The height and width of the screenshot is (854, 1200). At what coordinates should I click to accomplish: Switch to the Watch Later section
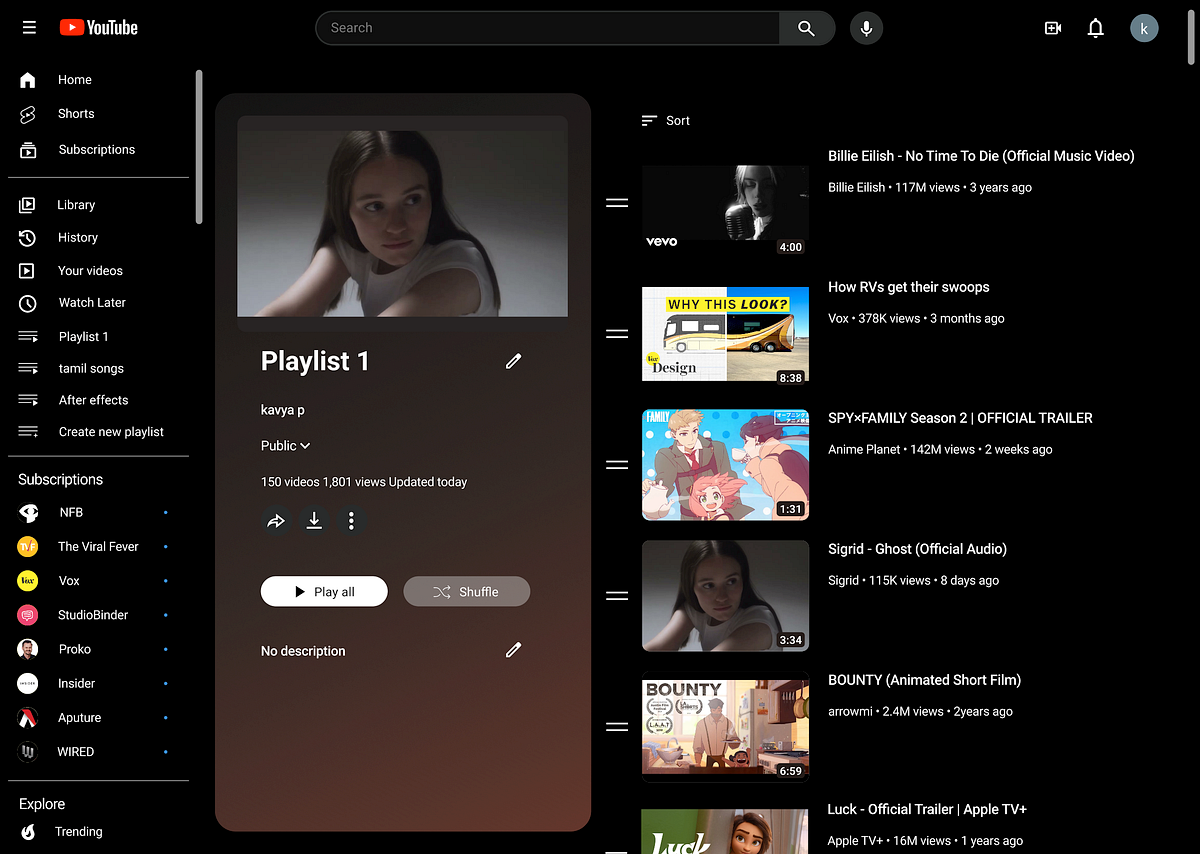91,302
